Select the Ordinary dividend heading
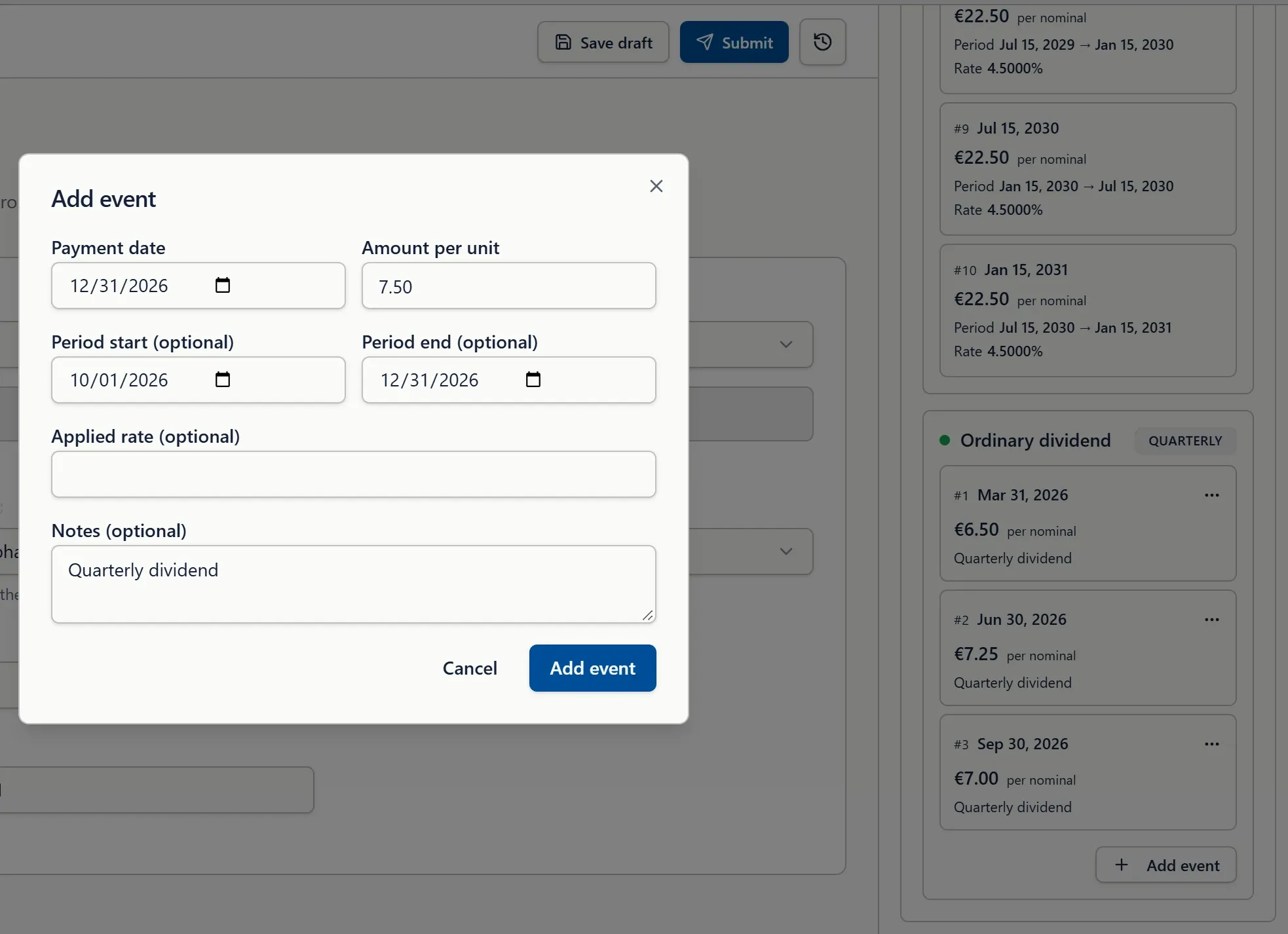Viewport: 1288px width, 934px height. pos(1035,440)
